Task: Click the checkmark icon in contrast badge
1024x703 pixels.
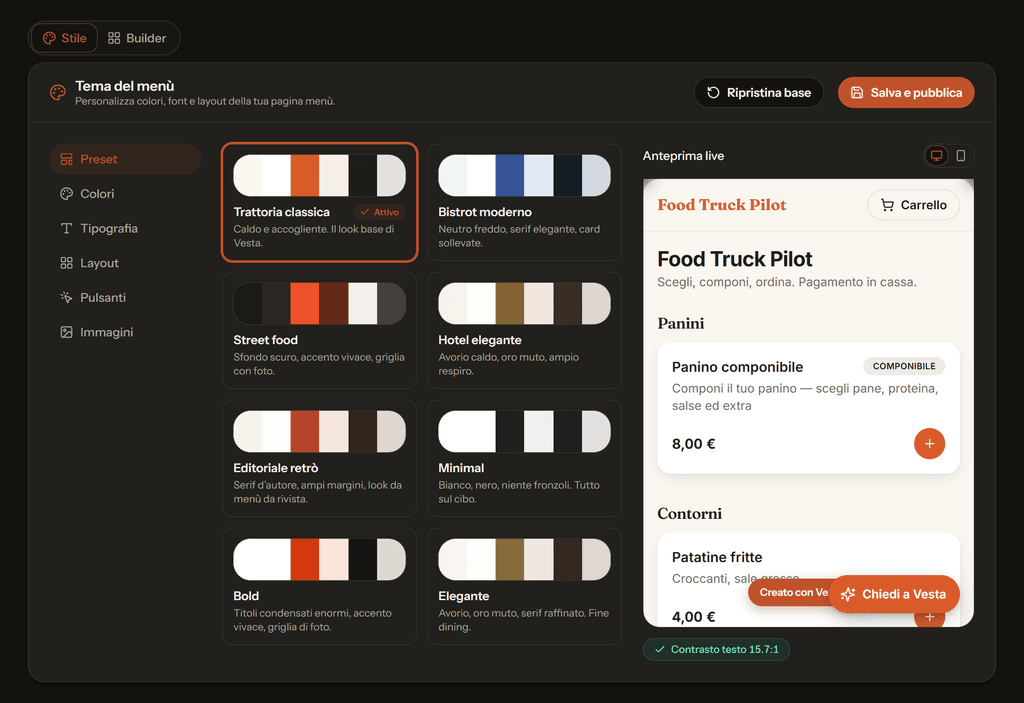Action: pyautogui.click(x=660, y=649)
